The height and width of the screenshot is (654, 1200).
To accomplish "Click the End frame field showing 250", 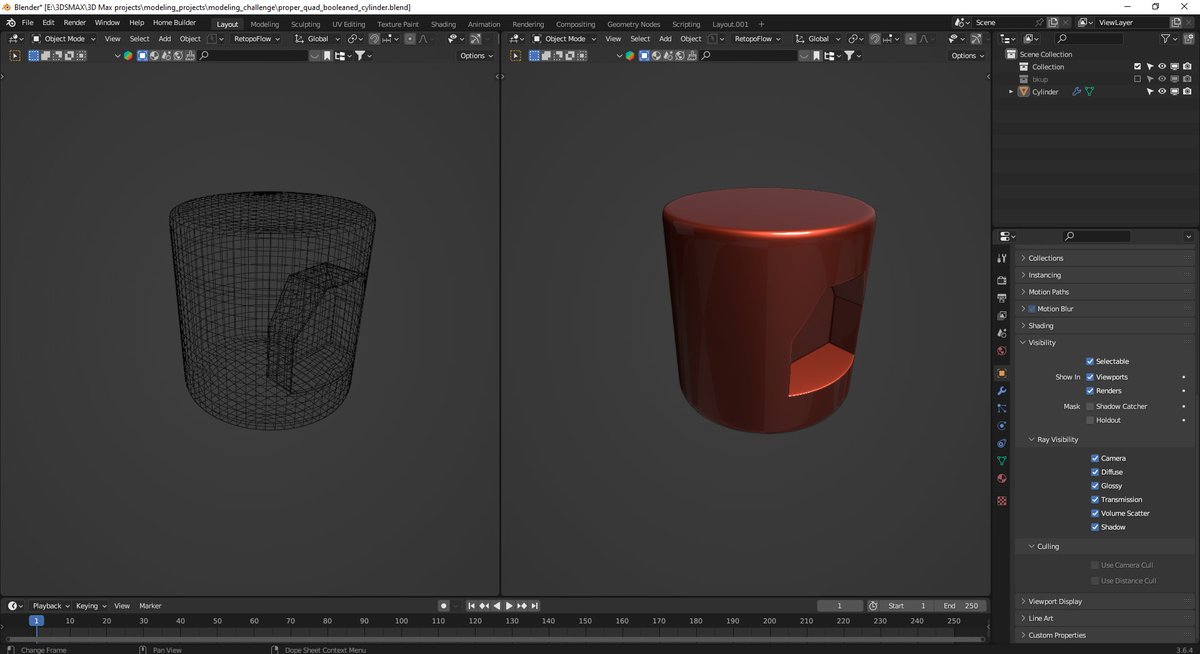I will pos(961,605).
